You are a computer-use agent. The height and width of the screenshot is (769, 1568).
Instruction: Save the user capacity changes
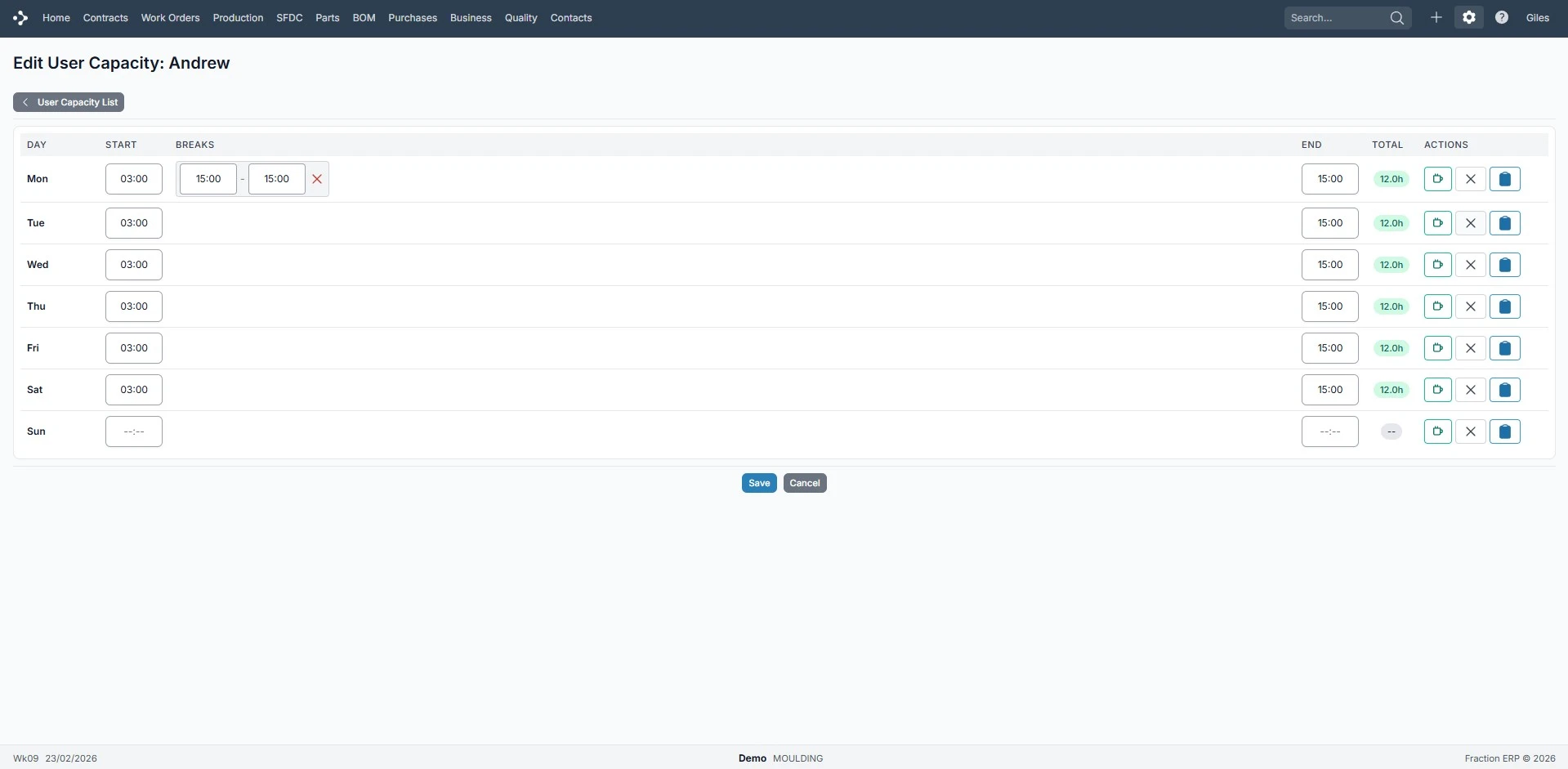757,482
